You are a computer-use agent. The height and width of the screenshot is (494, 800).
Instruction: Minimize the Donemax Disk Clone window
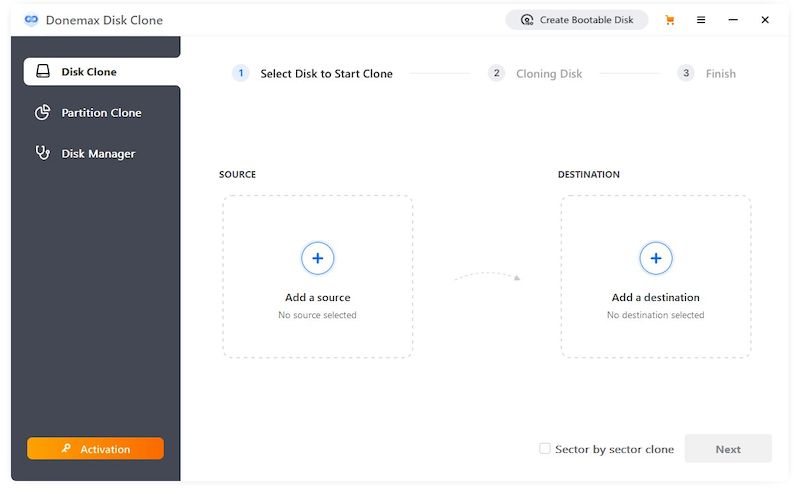coord(733,20)
